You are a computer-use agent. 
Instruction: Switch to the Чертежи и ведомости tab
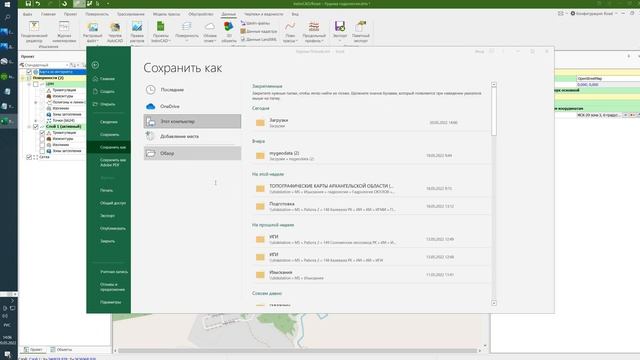264,14
